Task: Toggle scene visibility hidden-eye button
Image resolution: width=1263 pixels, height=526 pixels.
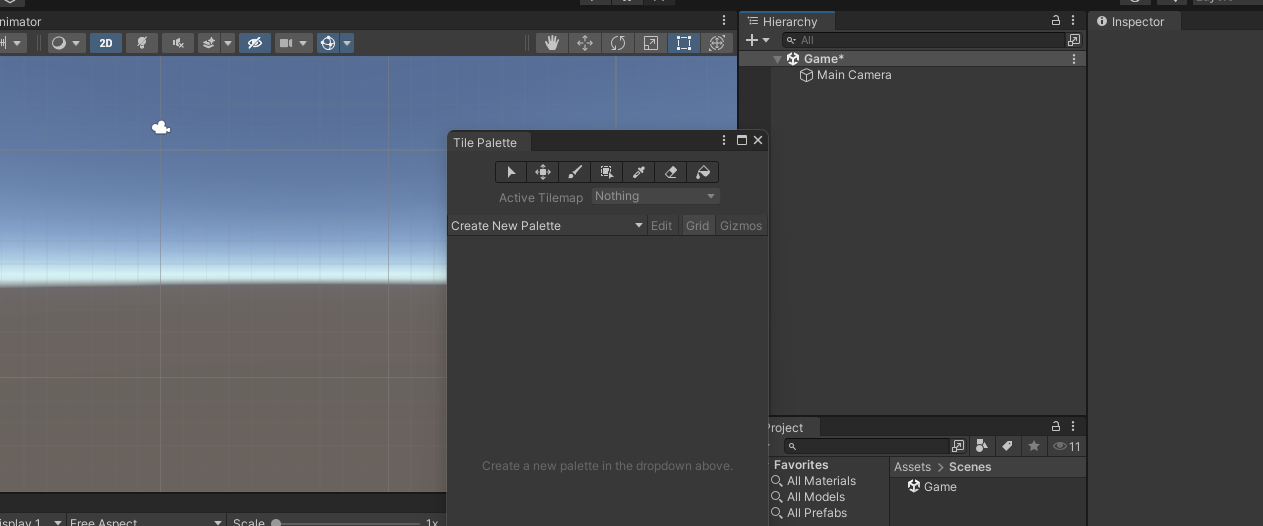Action: point(255,43)
